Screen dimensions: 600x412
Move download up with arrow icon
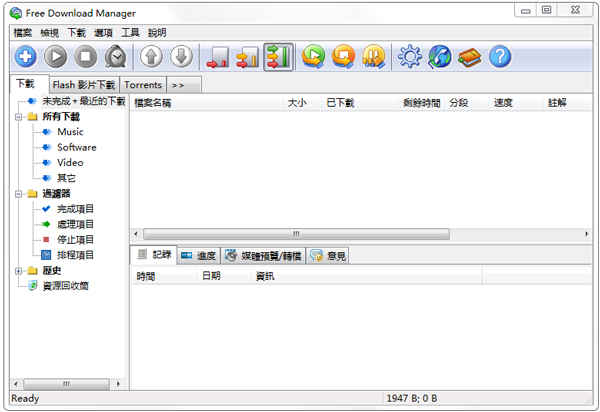[152, 57]
